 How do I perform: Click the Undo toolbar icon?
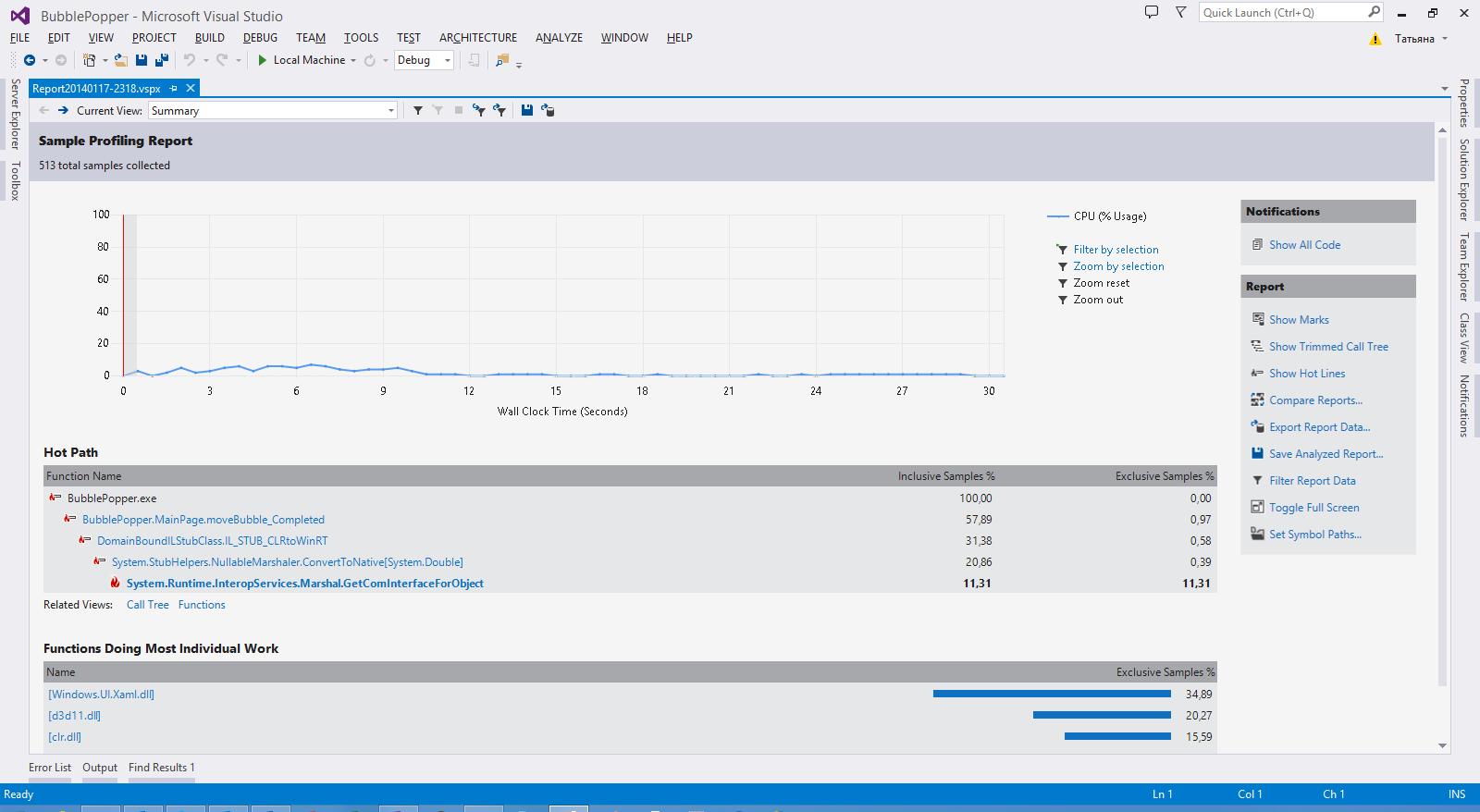(190, 60)
